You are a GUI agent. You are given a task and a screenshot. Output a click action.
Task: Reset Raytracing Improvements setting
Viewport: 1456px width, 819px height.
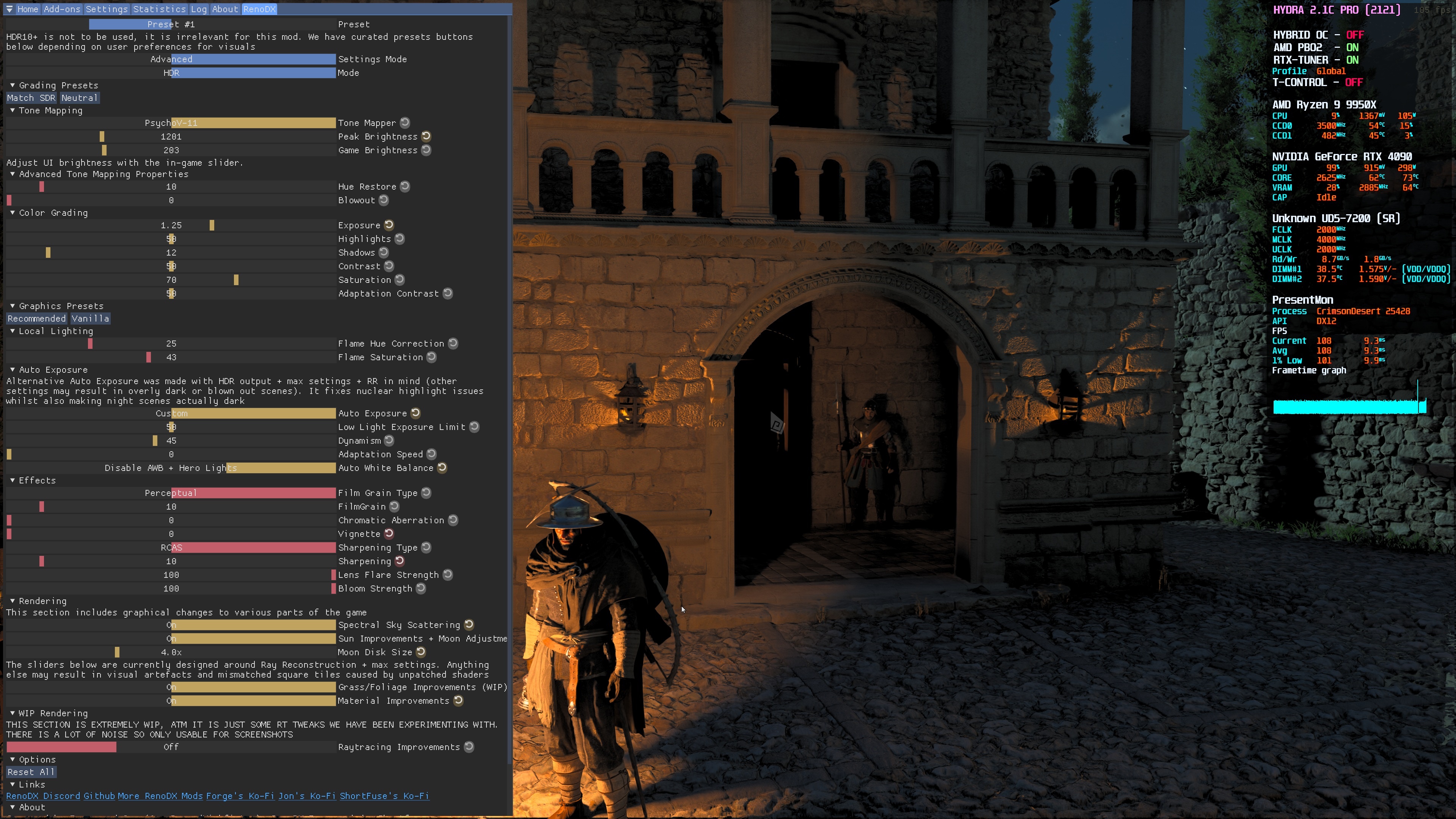pos(469,747)
